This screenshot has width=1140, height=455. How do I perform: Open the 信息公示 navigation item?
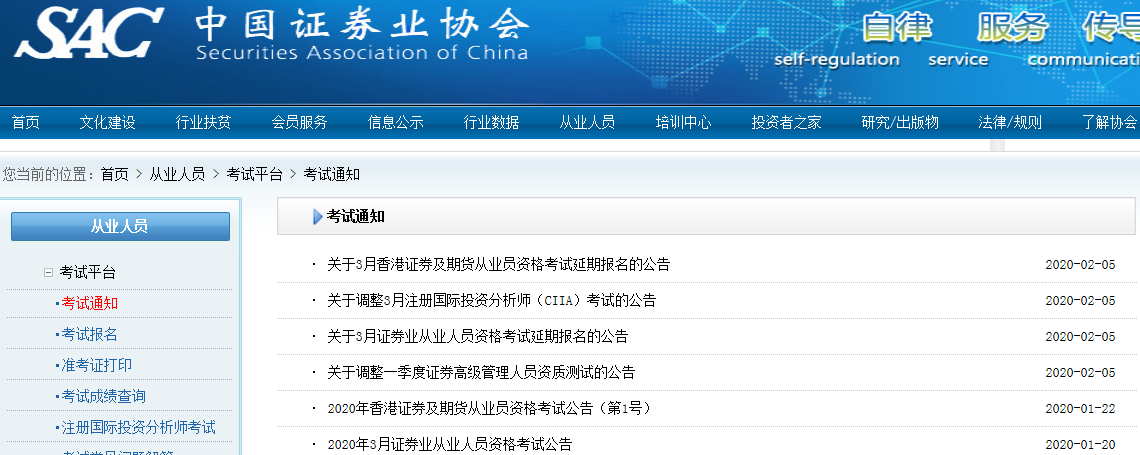(395, 123)
